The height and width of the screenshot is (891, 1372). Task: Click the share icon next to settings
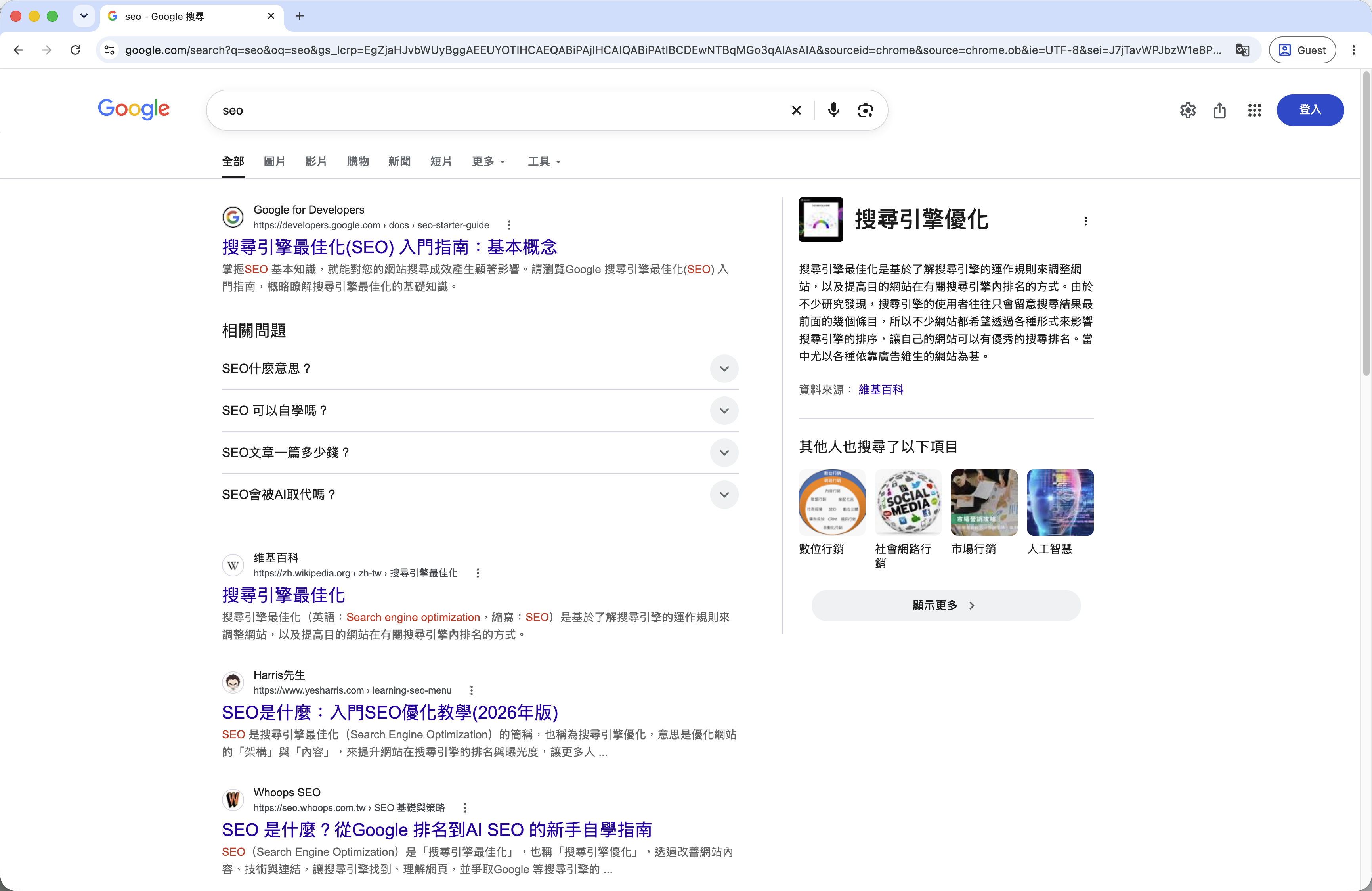pyautogui.click(x=1219, y=110)
